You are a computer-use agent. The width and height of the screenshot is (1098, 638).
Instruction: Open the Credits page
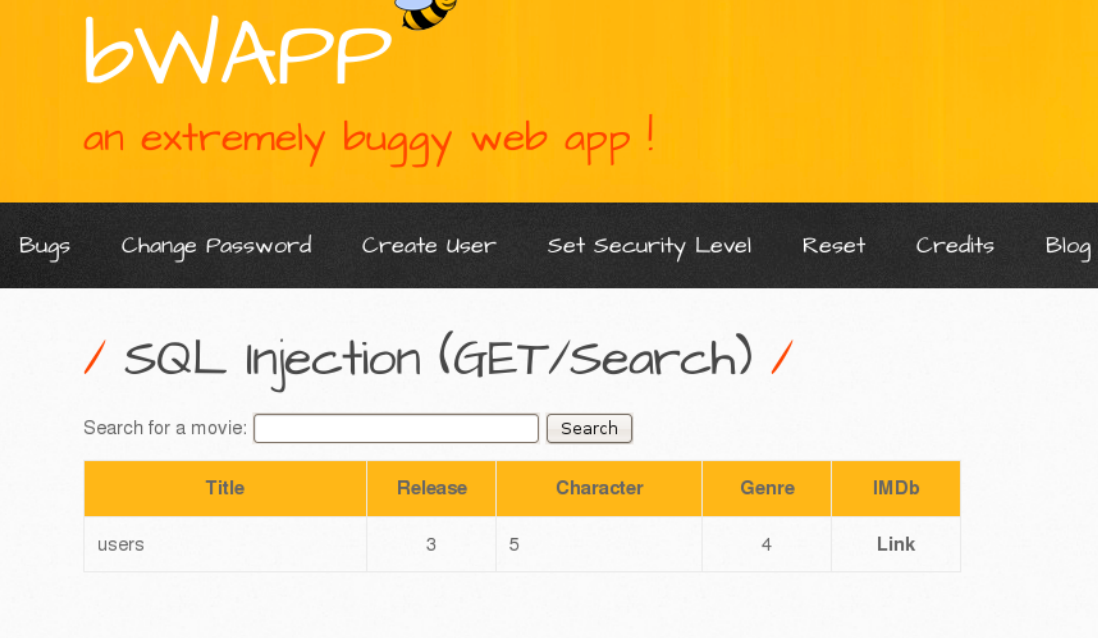click(x=955, y=246)
